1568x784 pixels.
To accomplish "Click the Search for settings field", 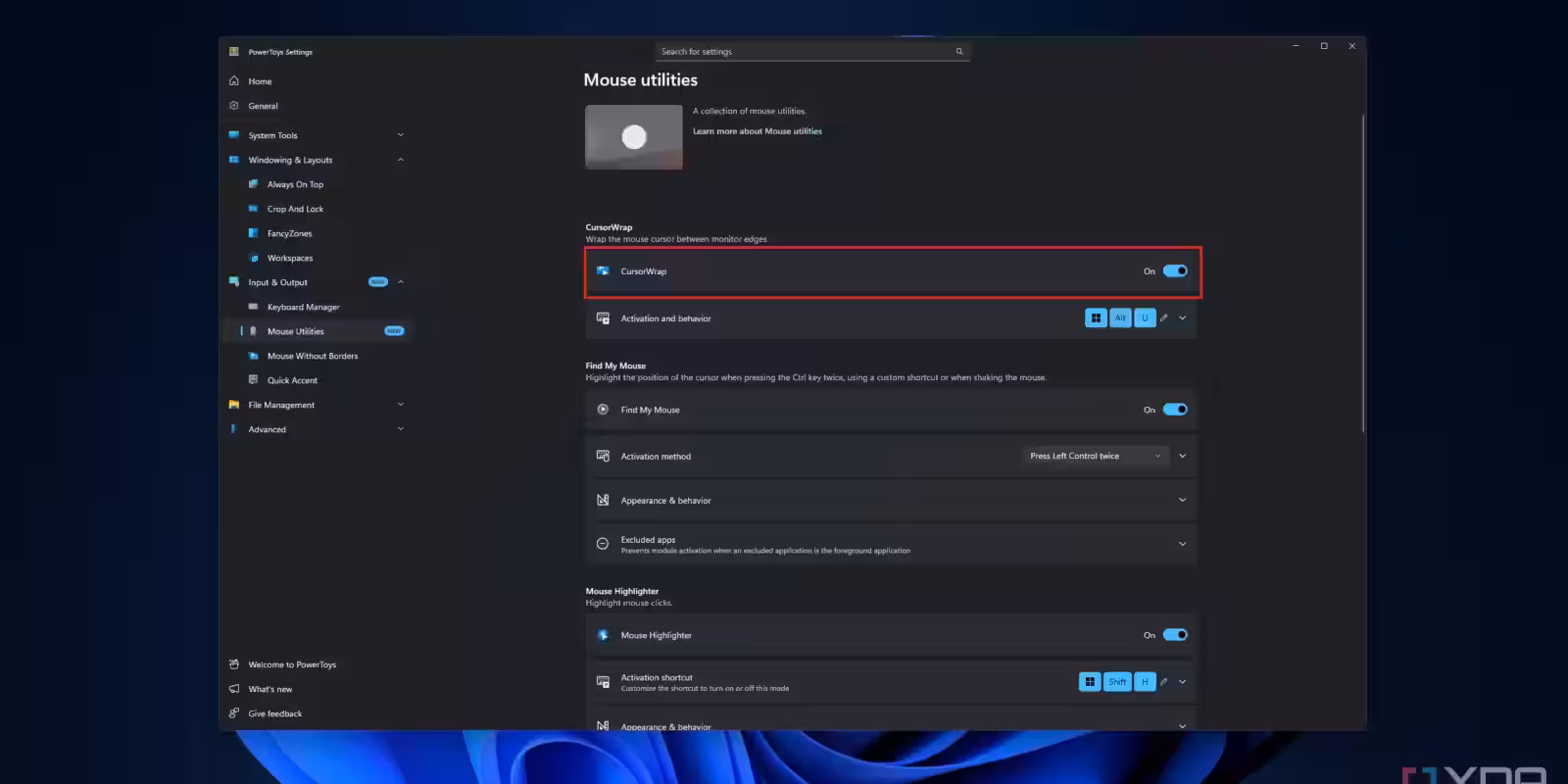I will pyautogui.click(x=804, y=52).
